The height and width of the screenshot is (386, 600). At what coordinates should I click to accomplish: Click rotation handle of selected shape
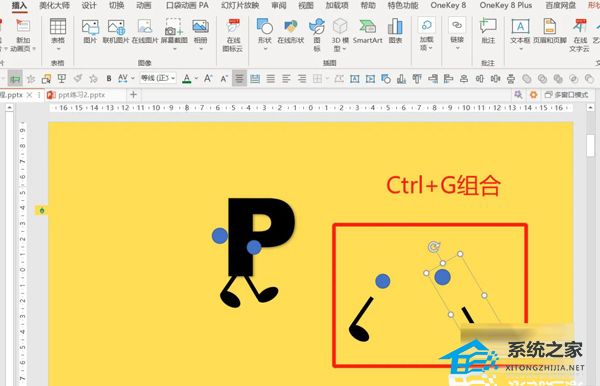tap(434, 247)
